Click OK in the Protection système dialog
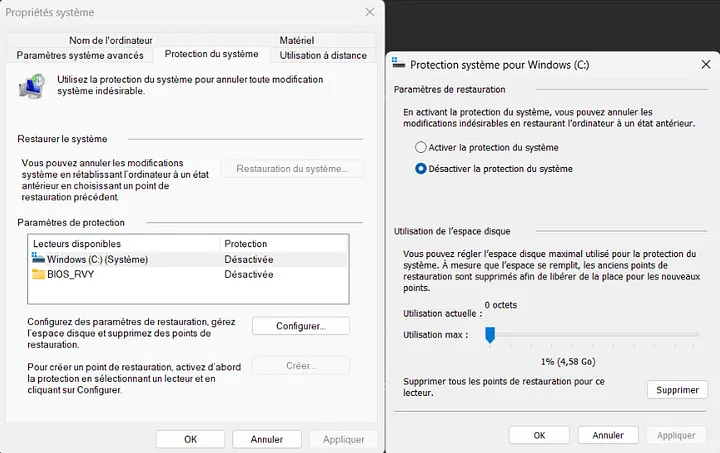The image size is (720, 453). pyautogui.click(x=539, y=435)
